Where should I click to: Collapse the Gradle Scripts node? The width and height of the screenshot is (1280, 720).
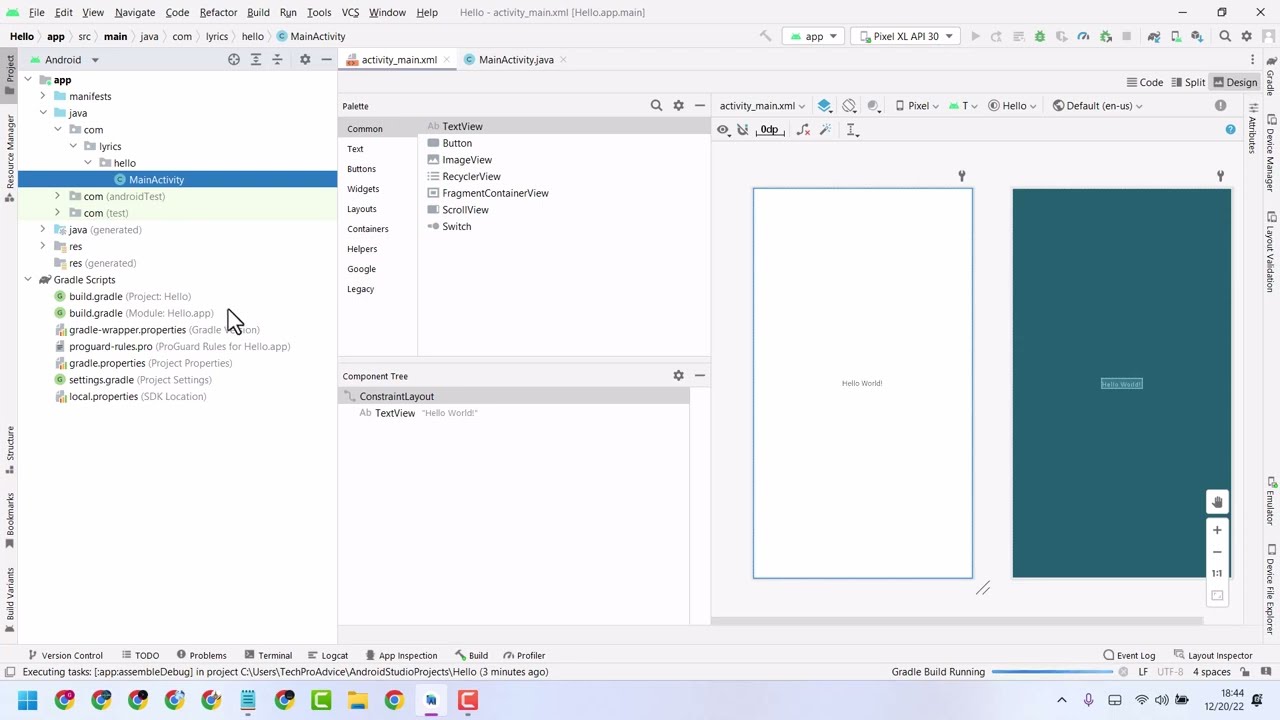[x=28, y=280]
